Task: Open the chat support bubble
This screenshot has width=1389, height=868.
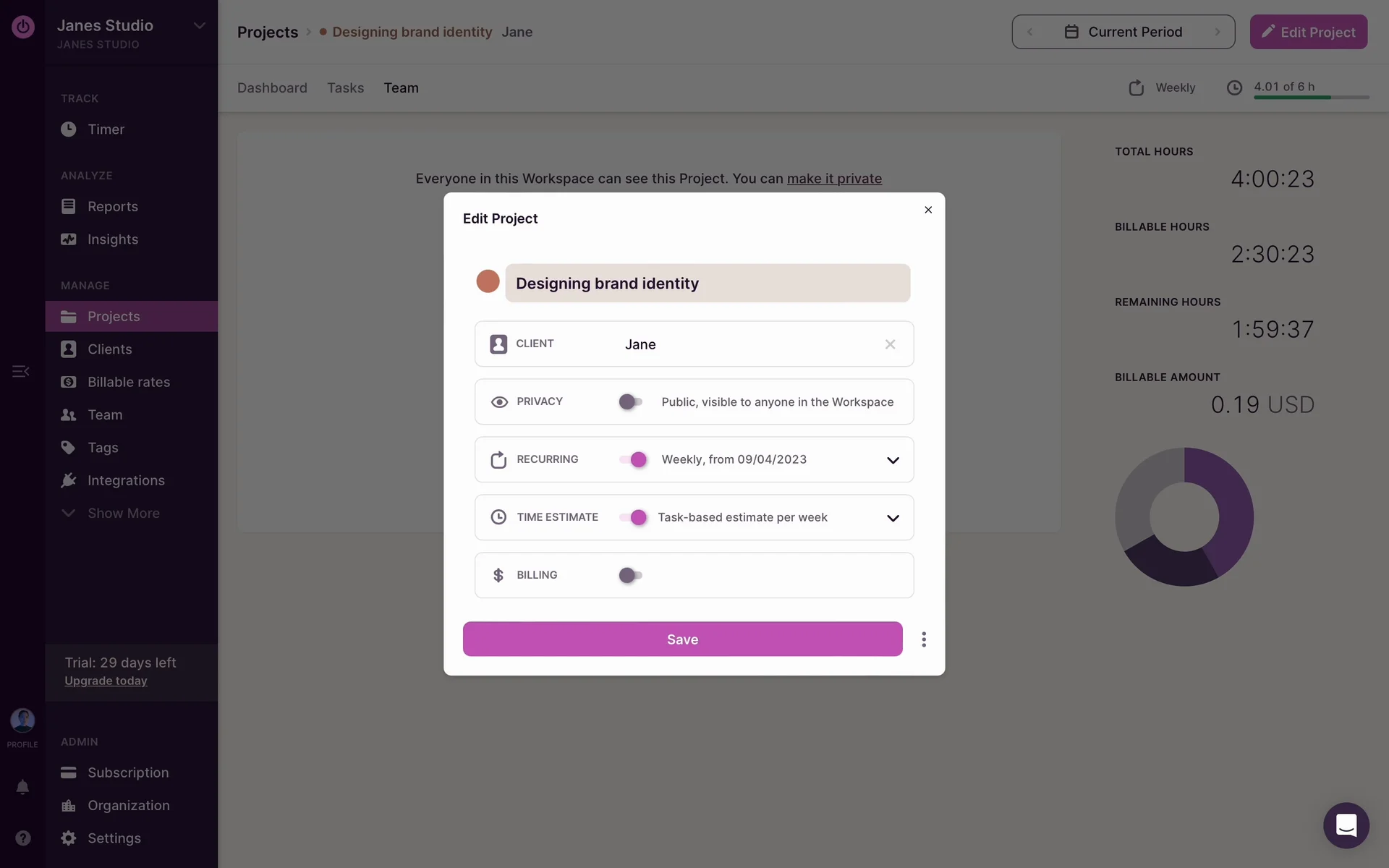Action: tap(1346, 825)
